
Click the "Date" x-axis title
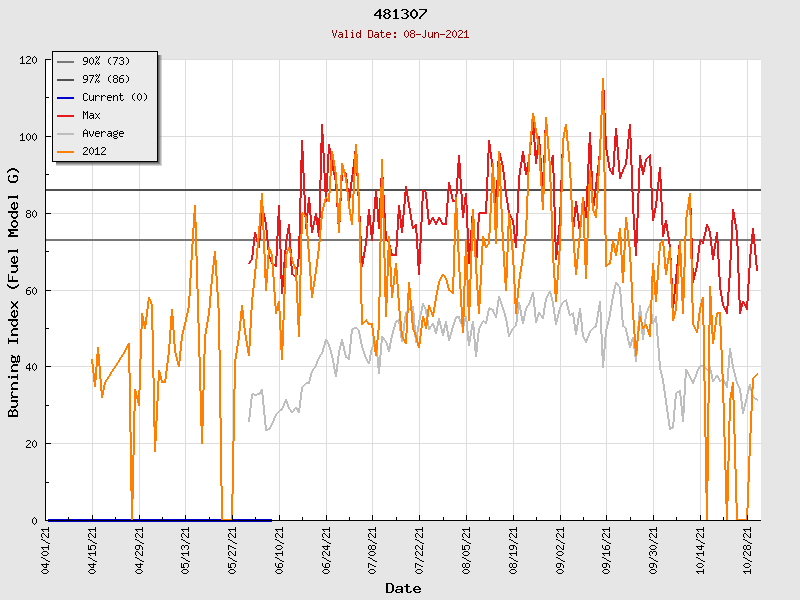coord(403,588)
